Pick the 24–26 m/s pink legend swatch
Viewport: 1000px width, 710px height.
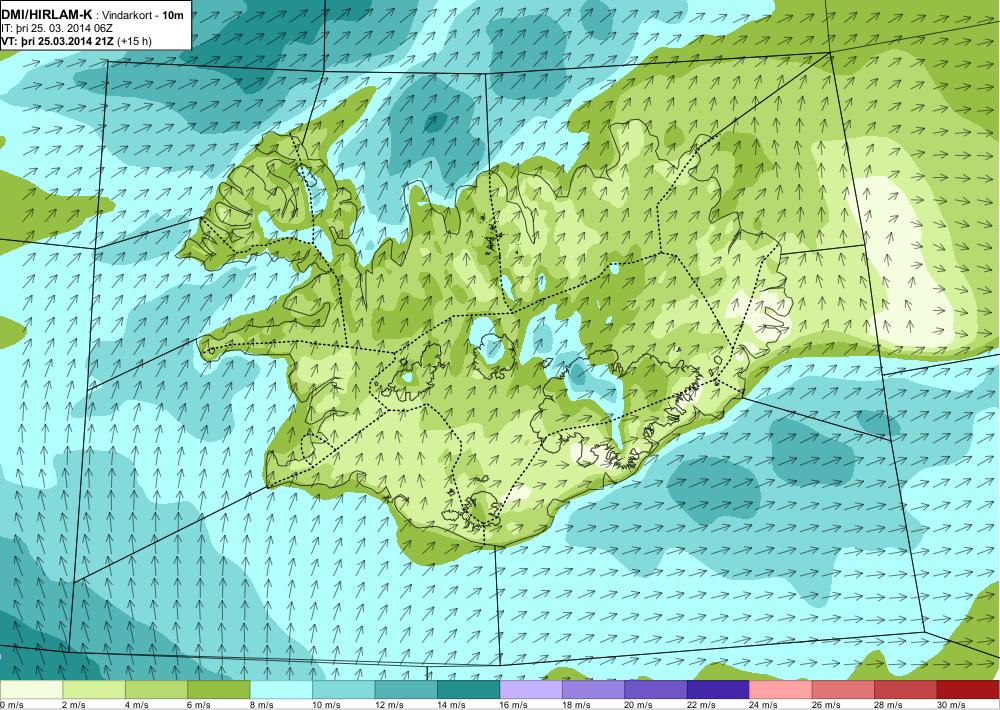pos(781,690)
